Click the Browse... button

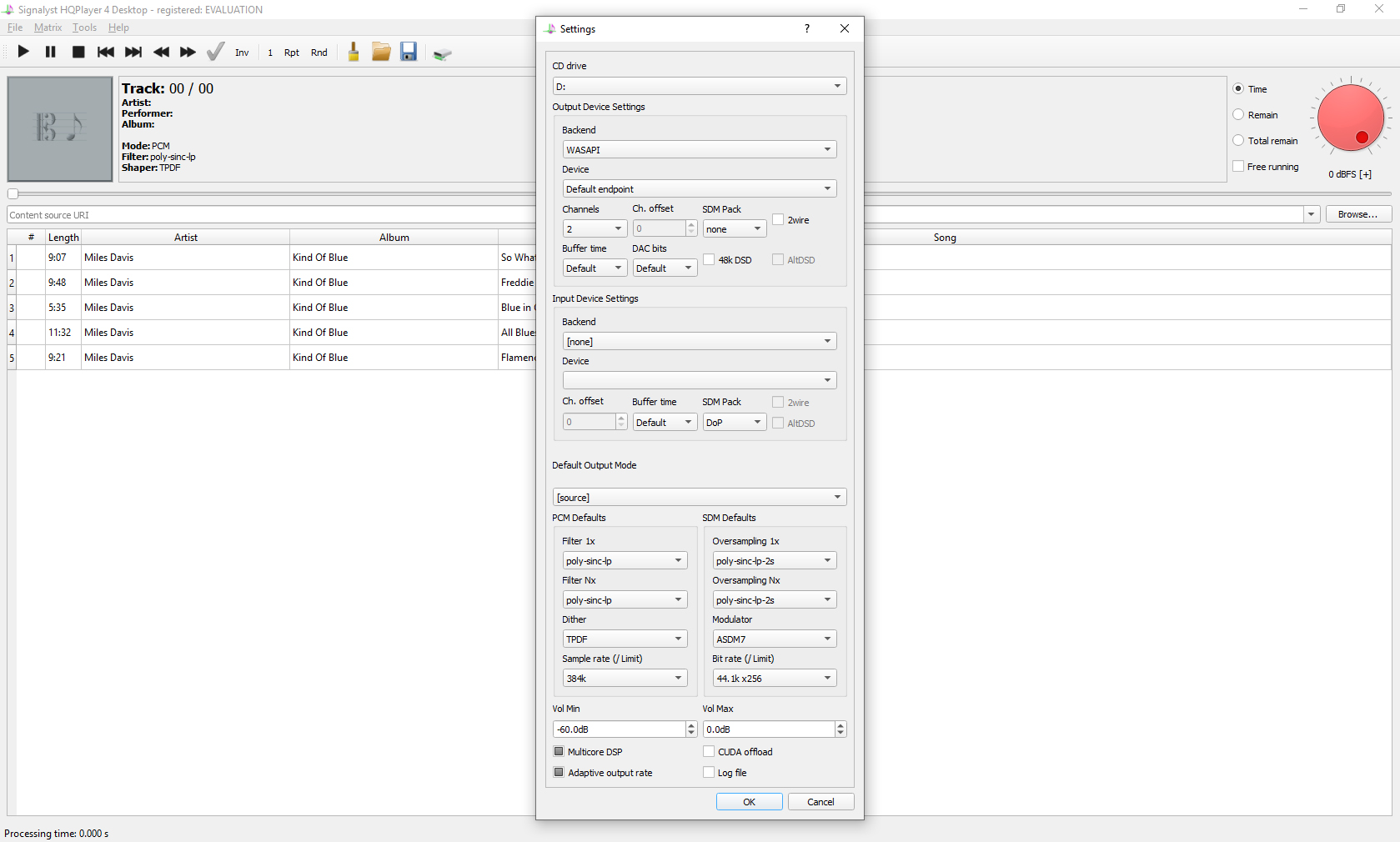coord(1357,214)
